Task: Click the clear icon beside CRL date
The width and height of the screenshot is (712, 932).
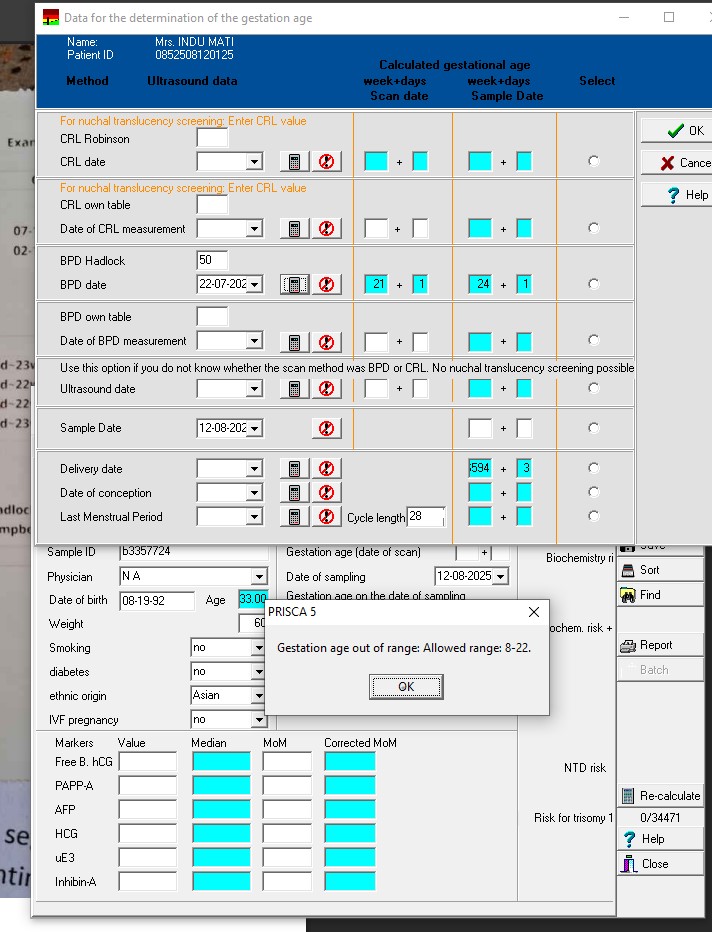Action: [x=326, y=162]
